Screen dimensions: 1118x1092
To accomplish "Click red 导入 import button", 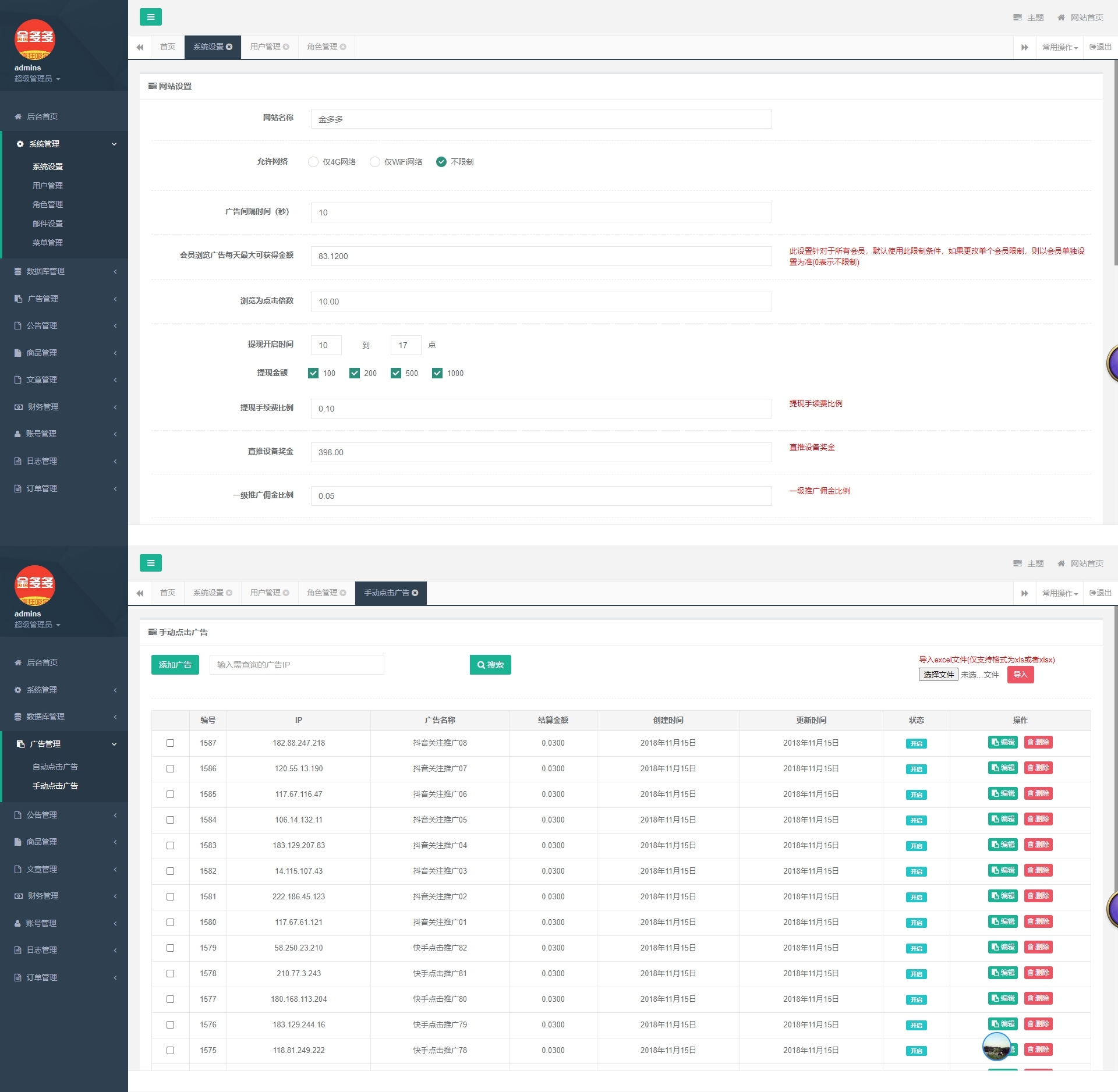I will (1020, 675).
